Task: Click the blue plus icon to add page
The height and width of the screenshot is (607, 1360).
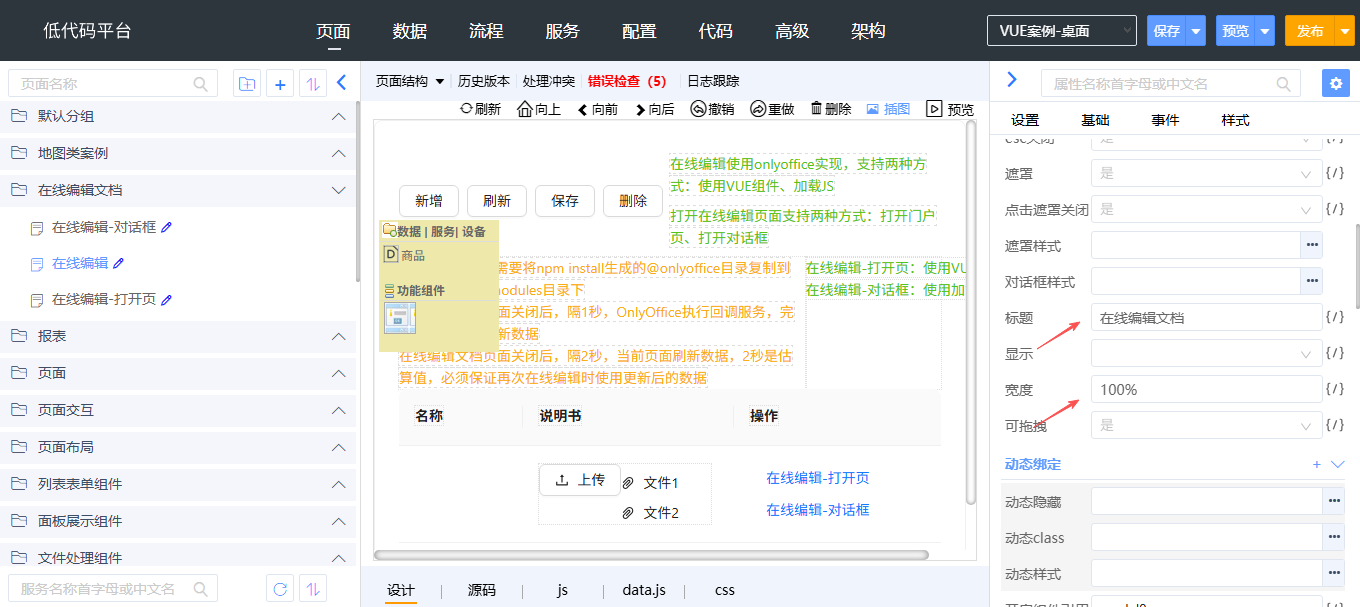Action: (x=280, y=84)
